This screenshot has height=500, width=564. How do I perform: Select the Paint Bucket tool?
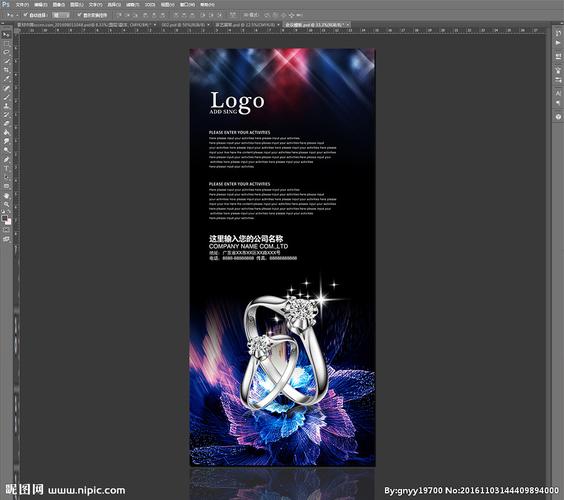coord(6,133)
